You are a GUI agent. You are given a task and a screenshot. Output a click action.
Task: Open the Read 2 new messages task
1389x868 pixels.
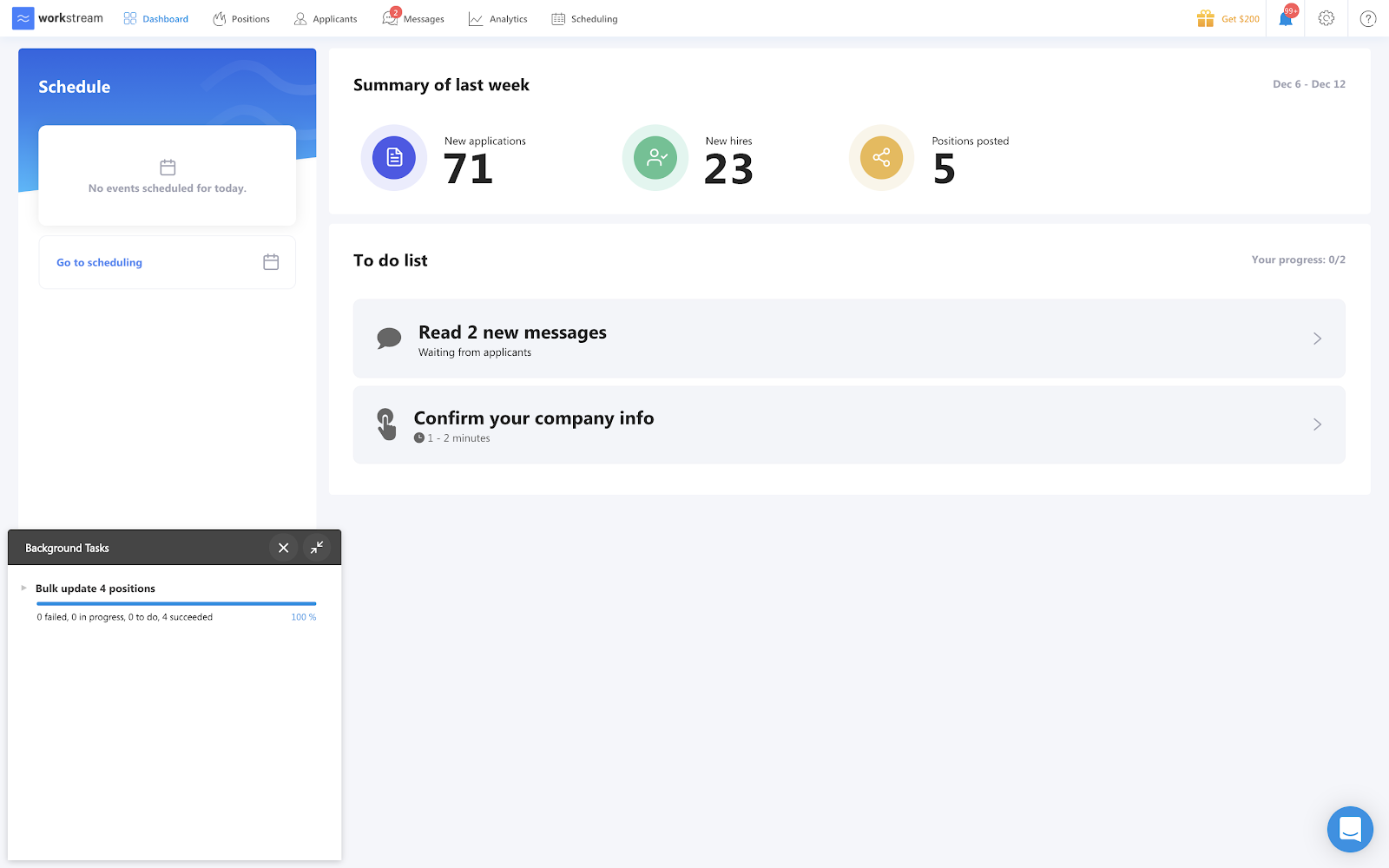point(849,339)
